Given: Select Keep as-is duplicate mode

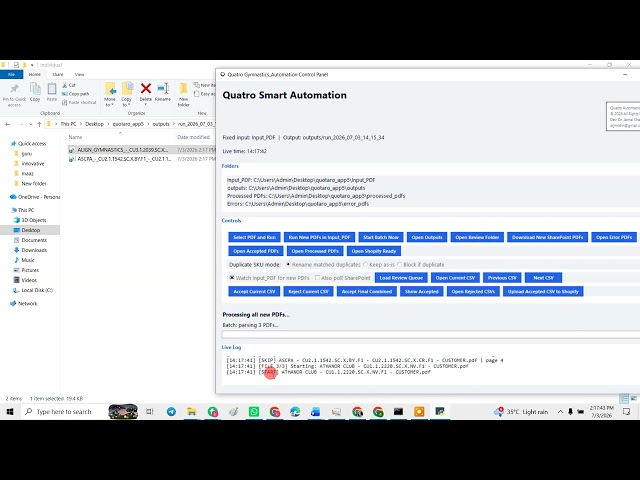Looking at the screenshot, I should [x=365, y=264].
